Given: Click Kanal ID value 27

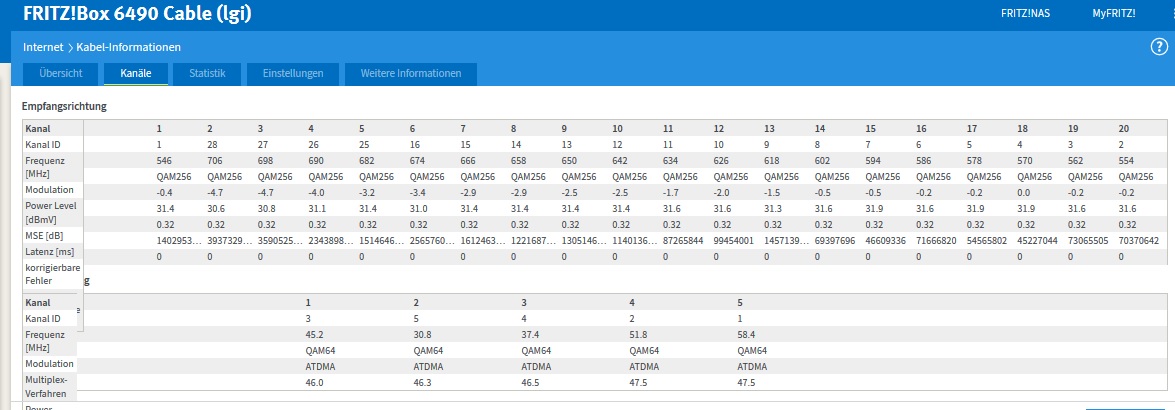Looking at the screenshot, I should 263,144.
